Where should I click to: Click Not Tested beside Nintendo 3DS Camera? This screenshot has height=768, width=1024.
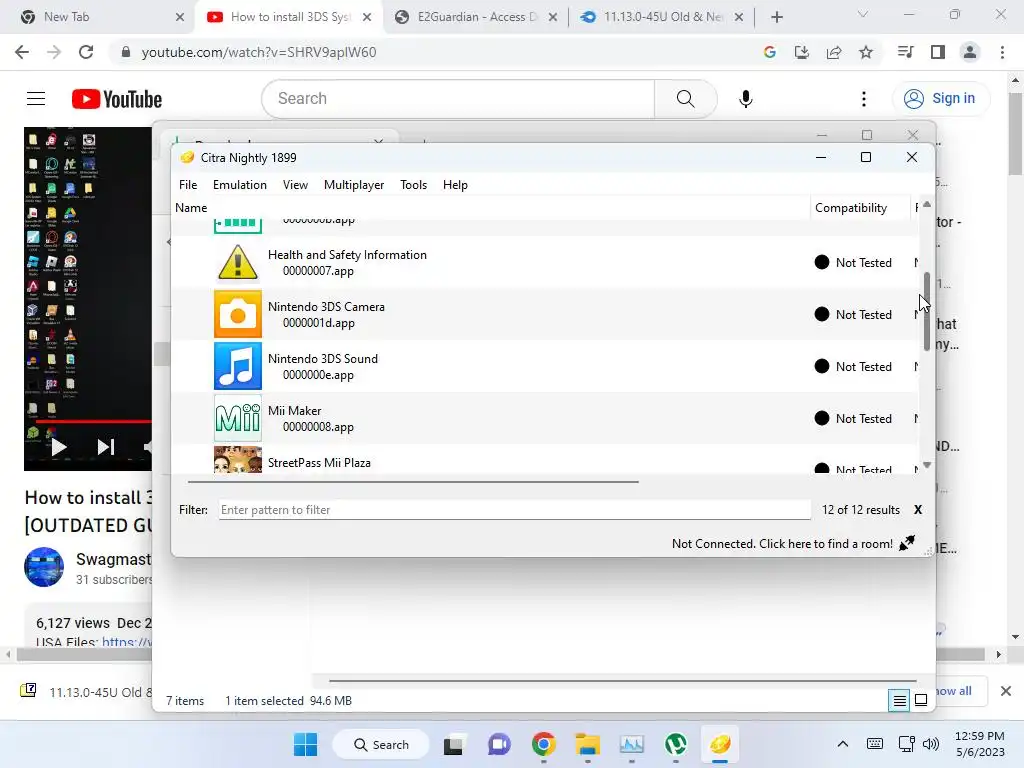(863, 315)
